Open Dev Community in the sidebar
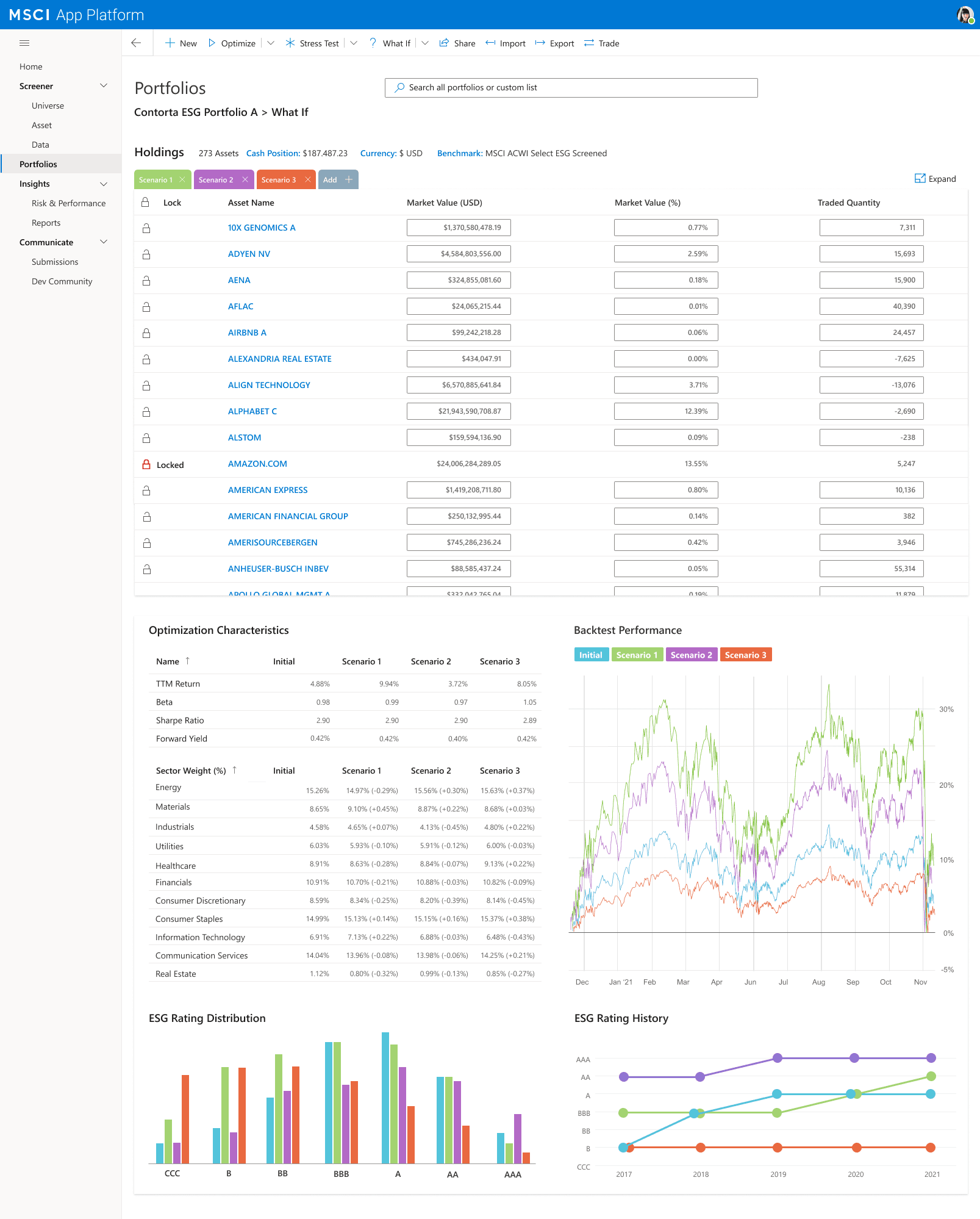The height and width of the screenshot is (1219, 980). (62, 281)
